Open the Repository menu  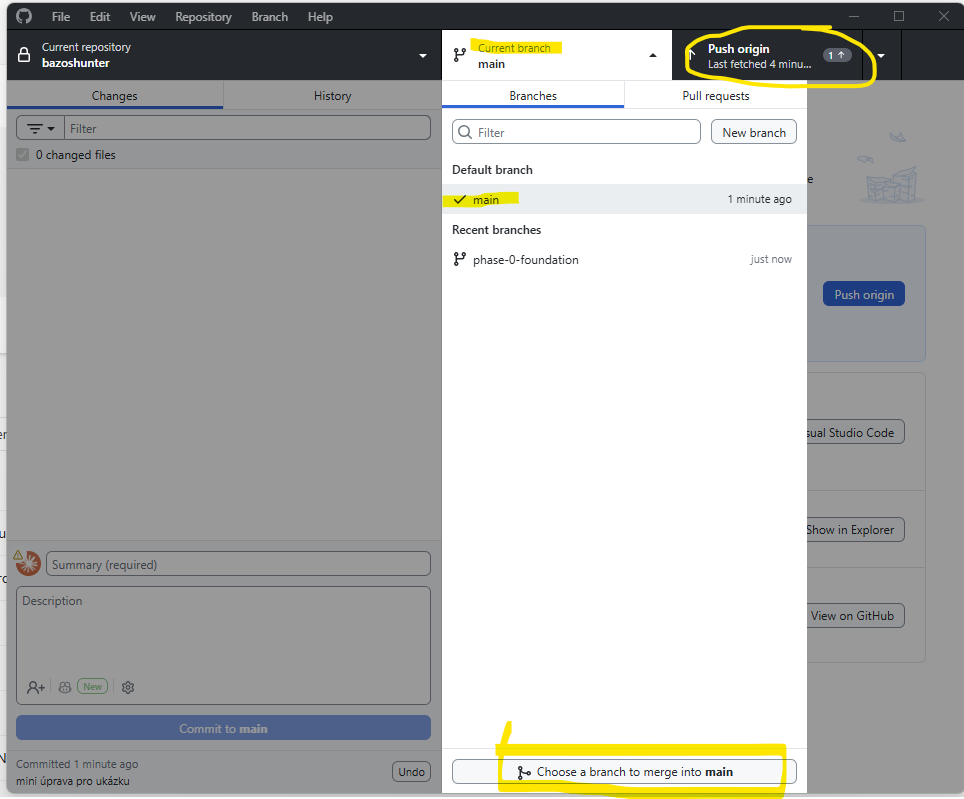click(x=203, y=17)
